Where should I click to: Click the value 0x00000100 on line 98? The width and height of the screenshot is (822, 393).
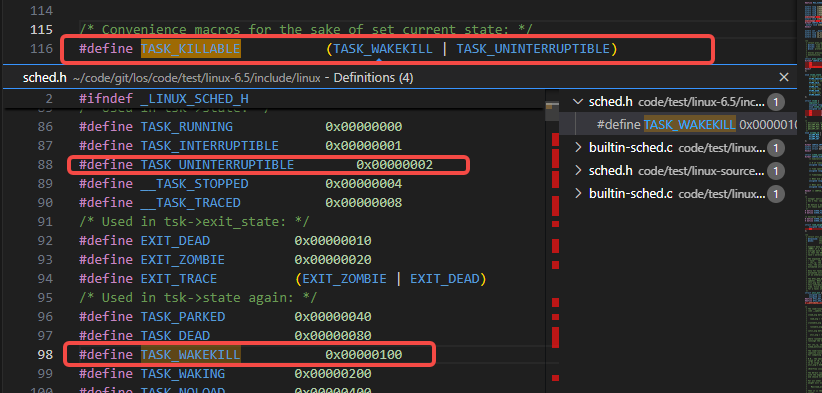pos(364,355)
